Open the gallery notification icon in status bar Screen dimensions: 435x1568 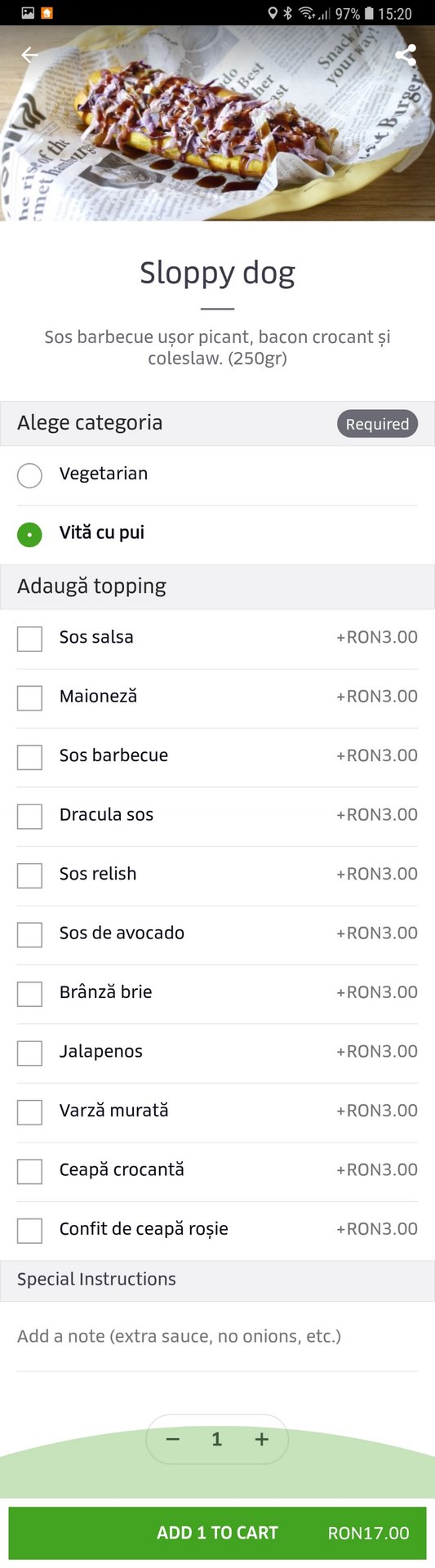[28, 13]
